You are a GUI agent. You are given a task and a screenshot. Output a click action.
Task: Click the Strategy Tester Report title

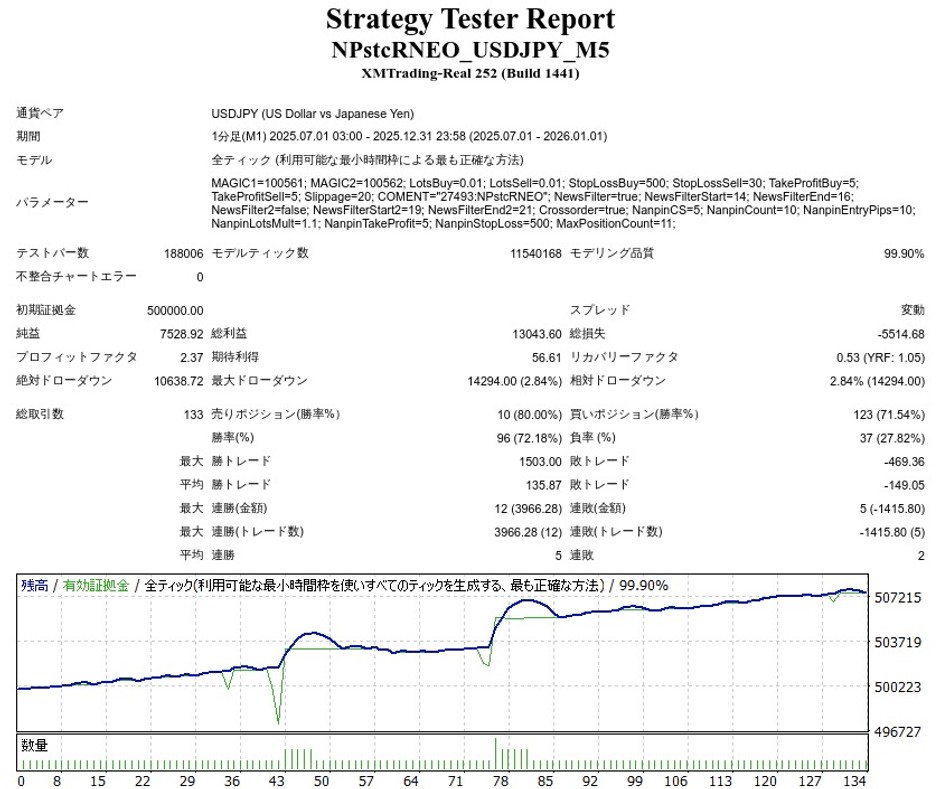pyautogui.click(x=470, y=19)
